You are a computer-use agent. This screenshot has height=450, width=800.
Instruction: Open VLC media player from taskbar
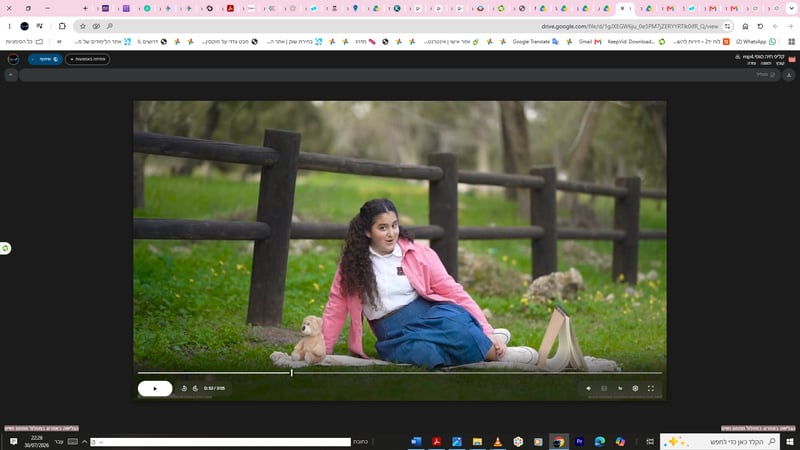point(497,441)
